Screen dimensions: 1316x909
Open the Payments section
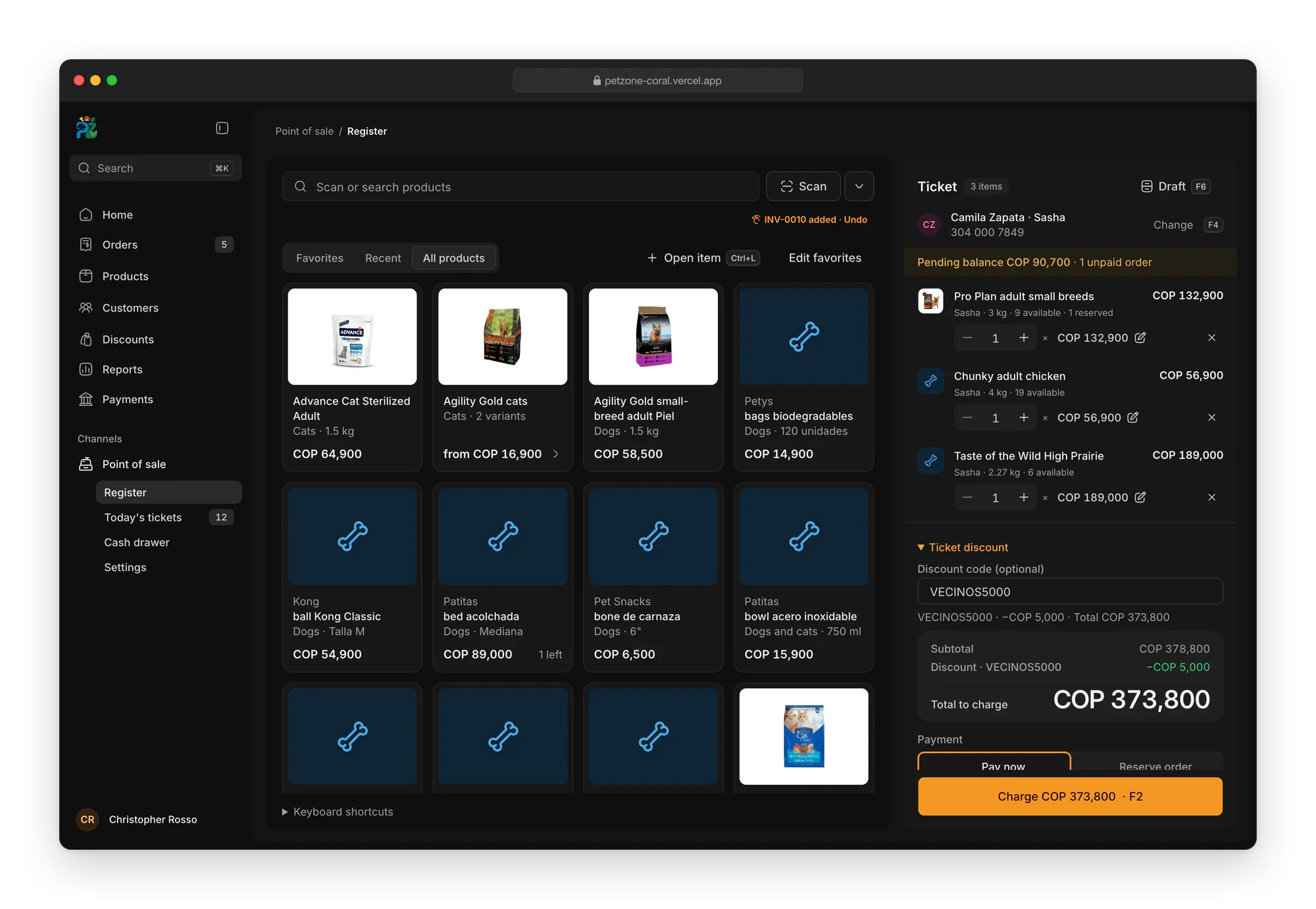tap(155, 399)
